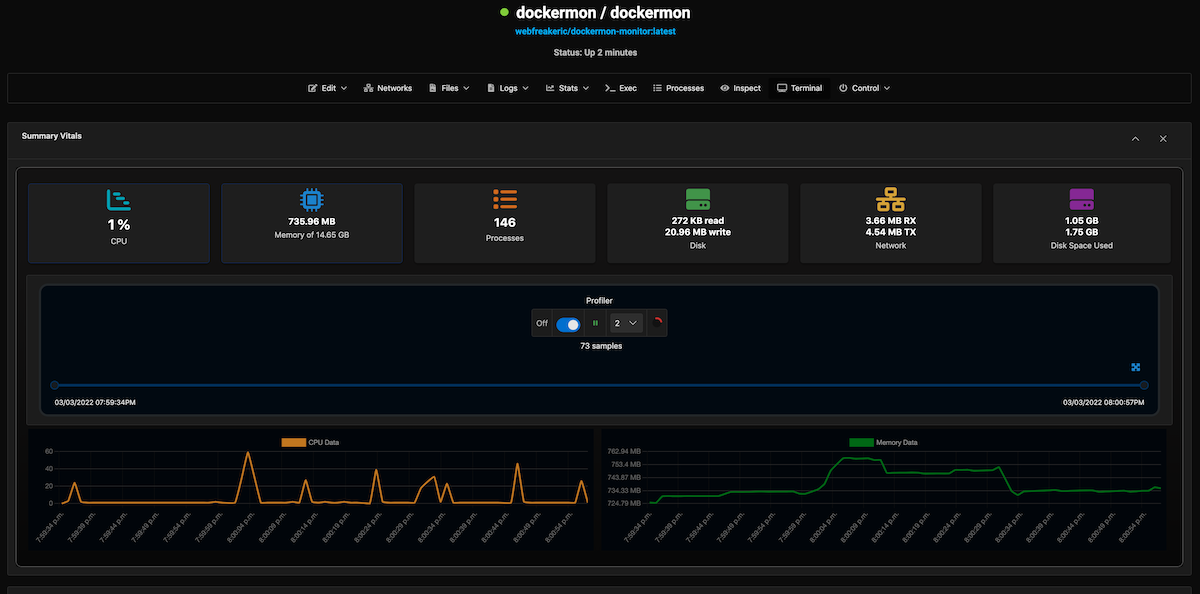This screenshot has width=1200, height=594.
Task: Toggle the green Memory Data legend swatch
Action: [861, 442]
